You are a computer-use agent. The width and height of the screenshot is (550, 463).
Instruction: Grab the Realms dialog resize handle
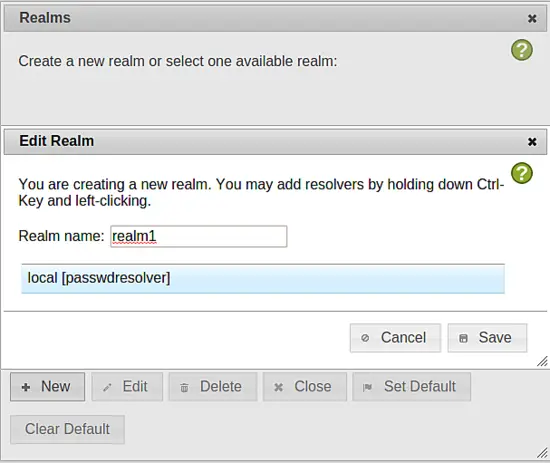pos(542,453)
